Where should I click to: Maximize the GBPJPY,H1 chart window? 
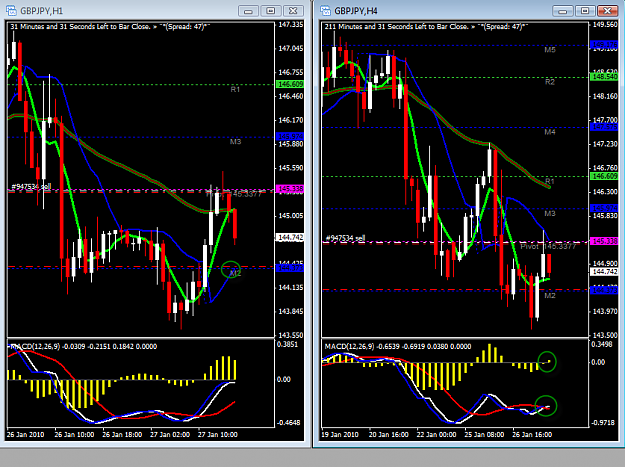[271, 11]
